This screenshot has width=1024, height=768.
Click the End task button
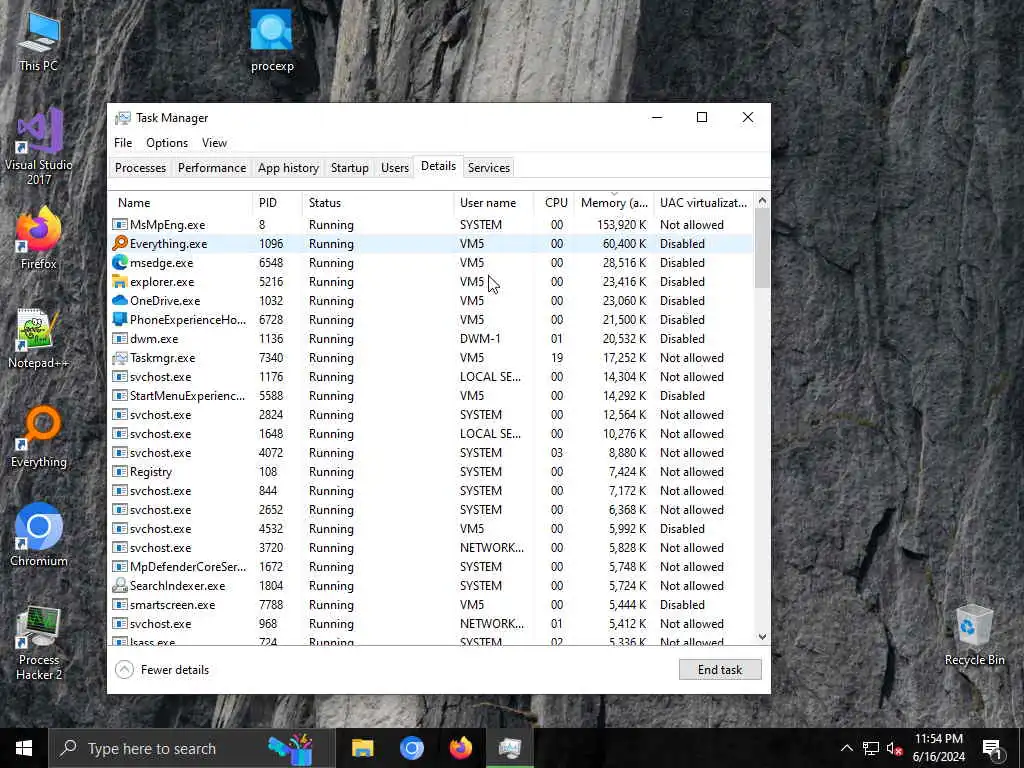click(x=720, y=669)
